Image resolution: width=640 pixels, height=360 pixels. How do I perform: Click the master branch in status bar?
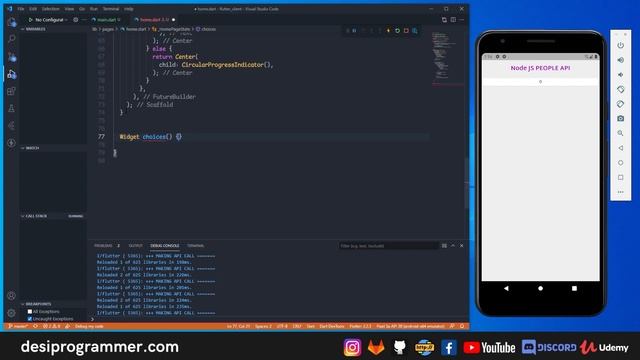(18, 326)
